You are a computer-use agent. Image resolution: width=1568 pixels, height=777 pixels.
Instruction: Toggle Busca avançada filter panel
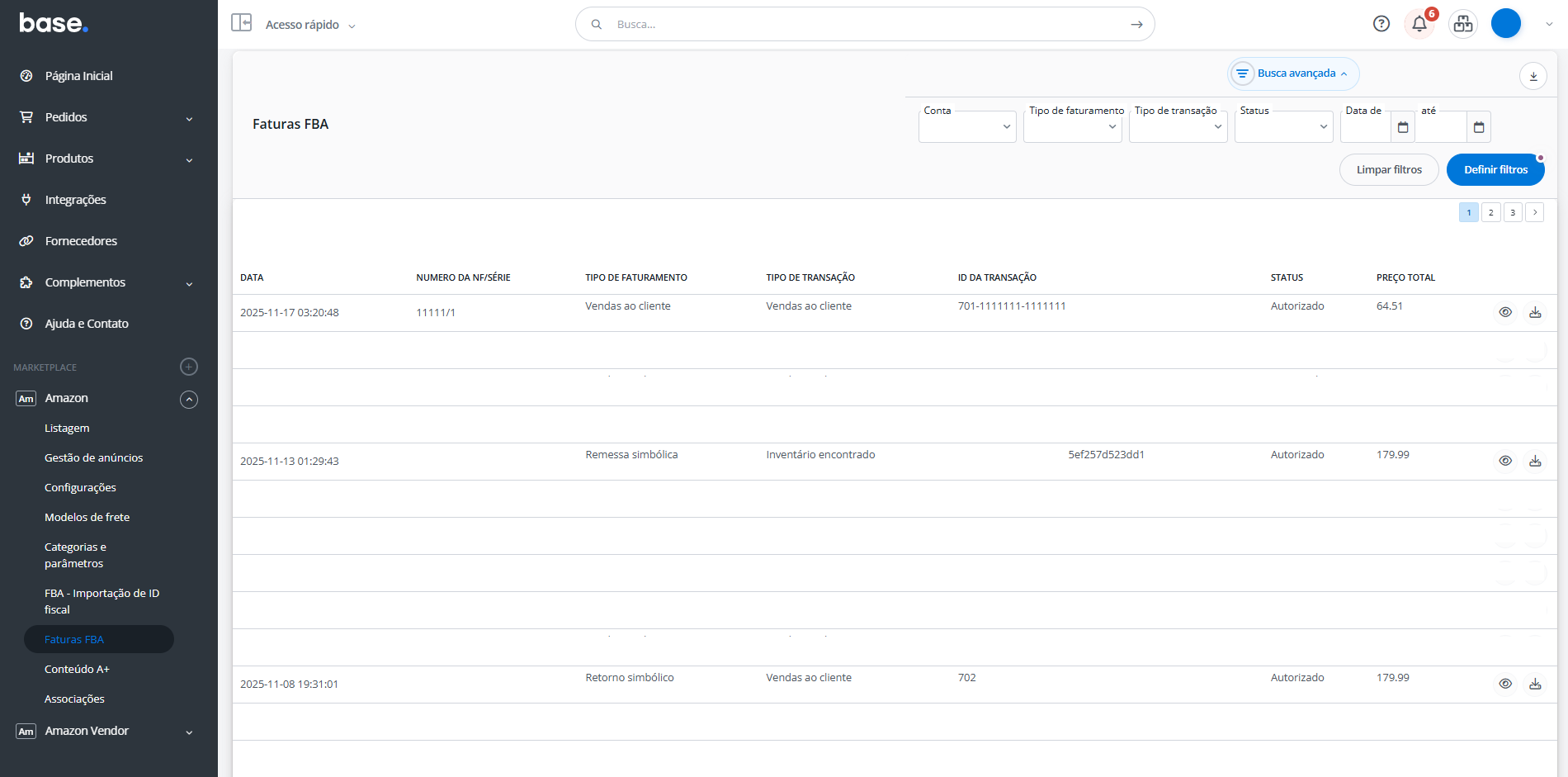pyautogui.click(x=1293, y=73)
